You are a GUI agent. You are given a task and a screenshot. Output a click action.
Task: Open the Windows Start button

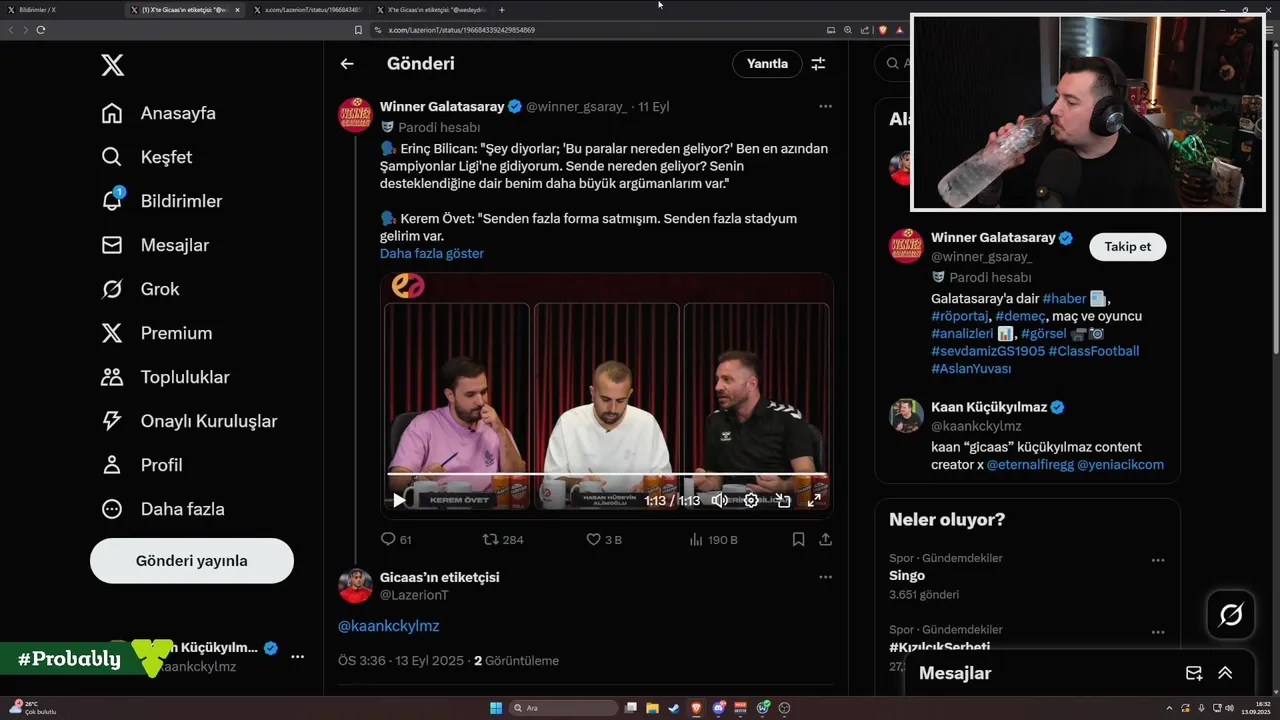pos(496,708)
